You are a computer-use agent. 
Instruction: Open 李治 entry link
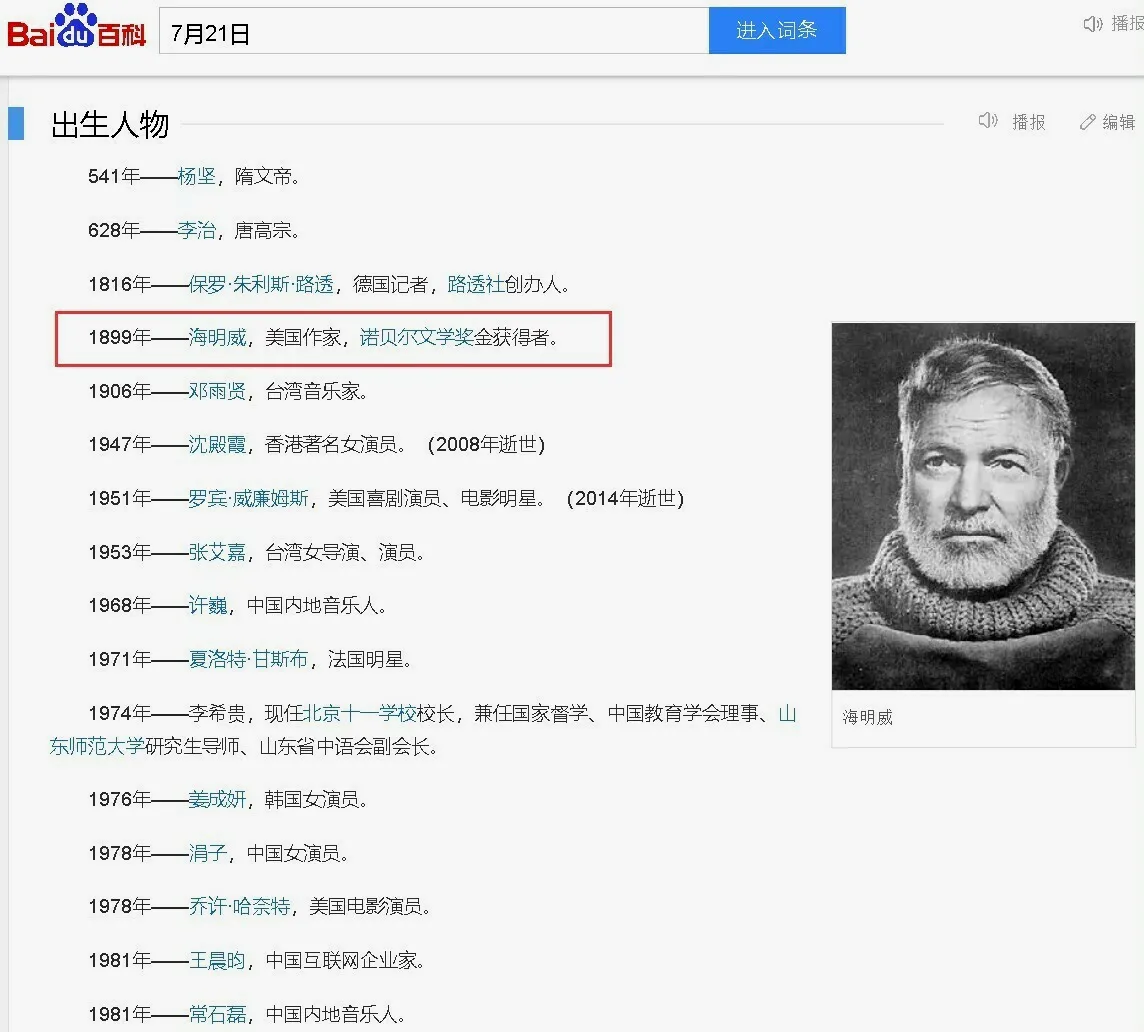197,231
